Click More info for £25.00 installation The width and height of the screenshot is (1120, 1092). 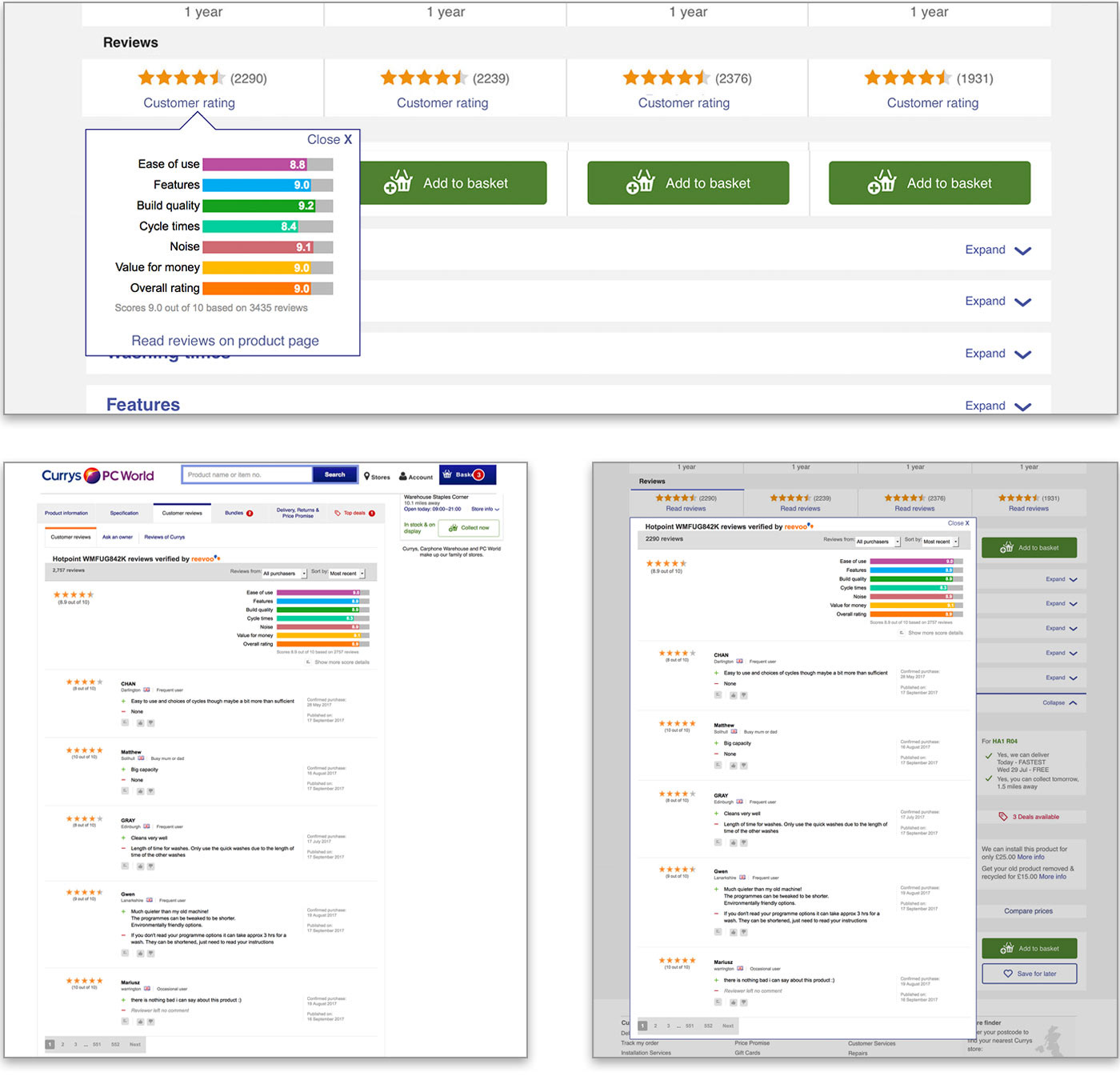click(x=1031, y=857)
